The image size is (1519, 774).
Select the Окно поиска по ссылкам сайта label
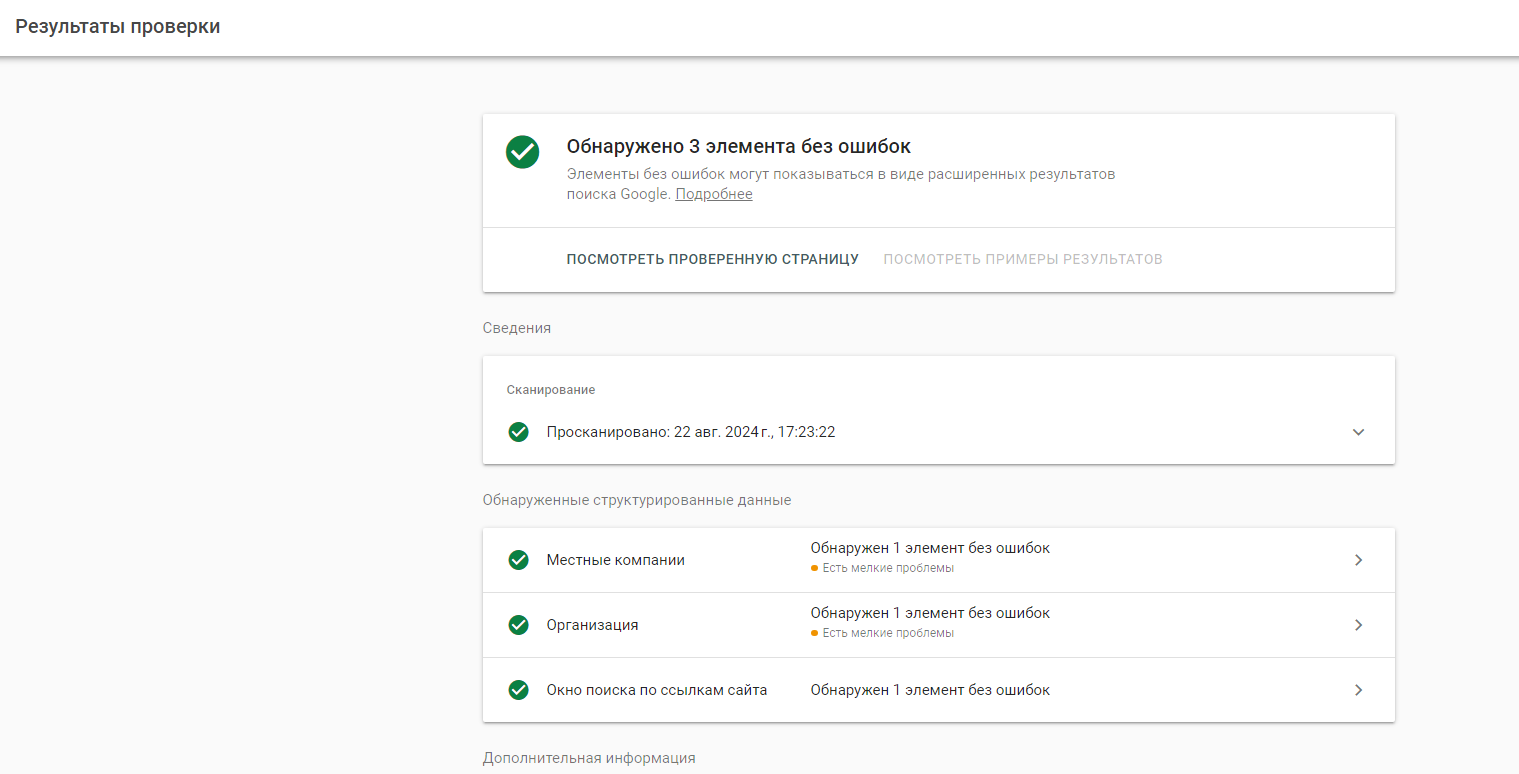[657, 690]
